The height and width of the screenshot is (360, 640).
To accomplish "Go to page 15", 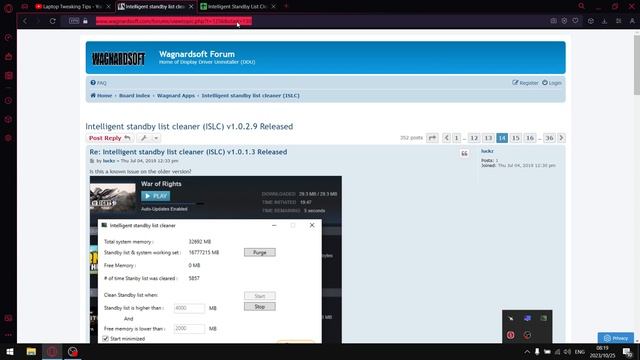I will [x=516, y=138].
